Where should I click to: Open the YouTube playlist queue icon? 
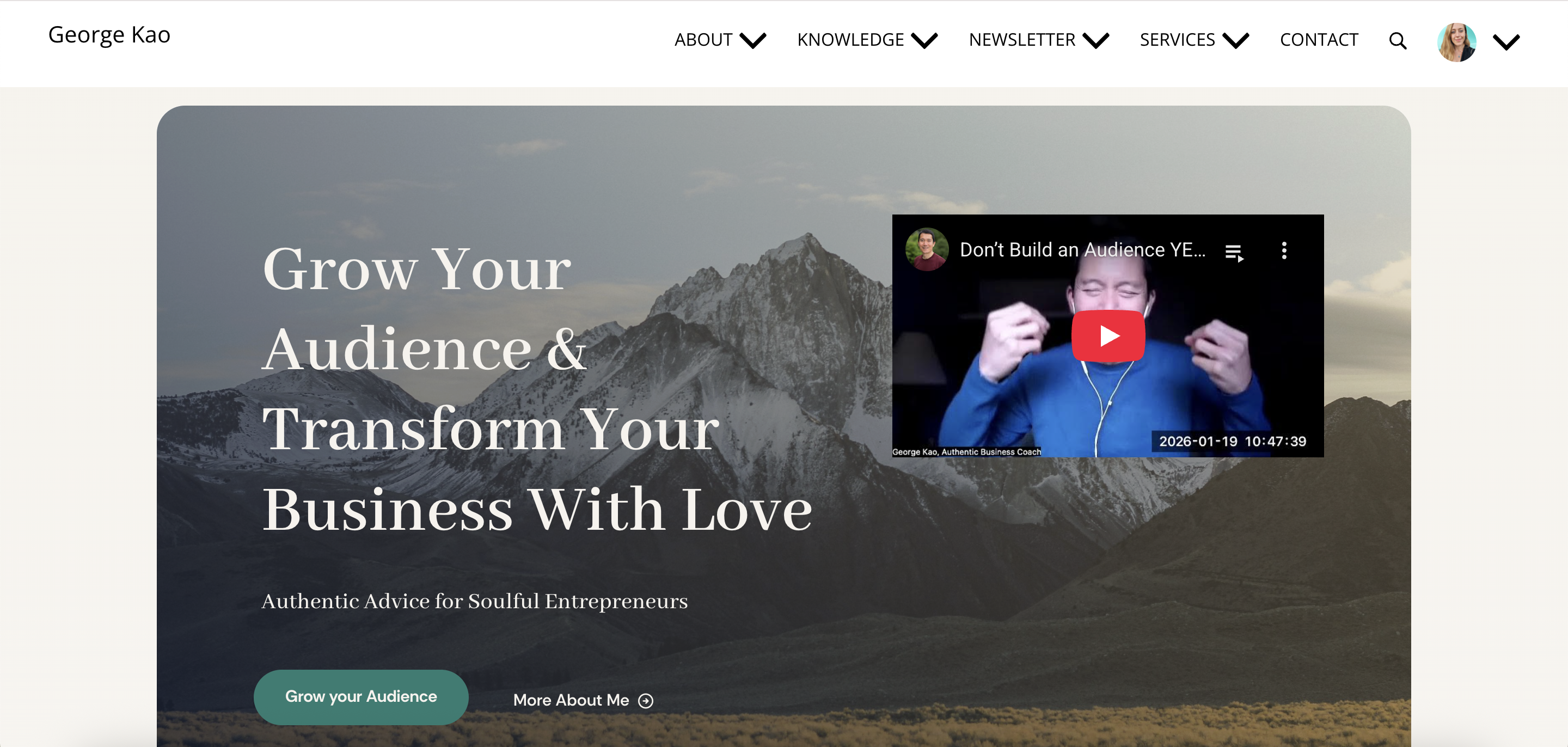1234,252
